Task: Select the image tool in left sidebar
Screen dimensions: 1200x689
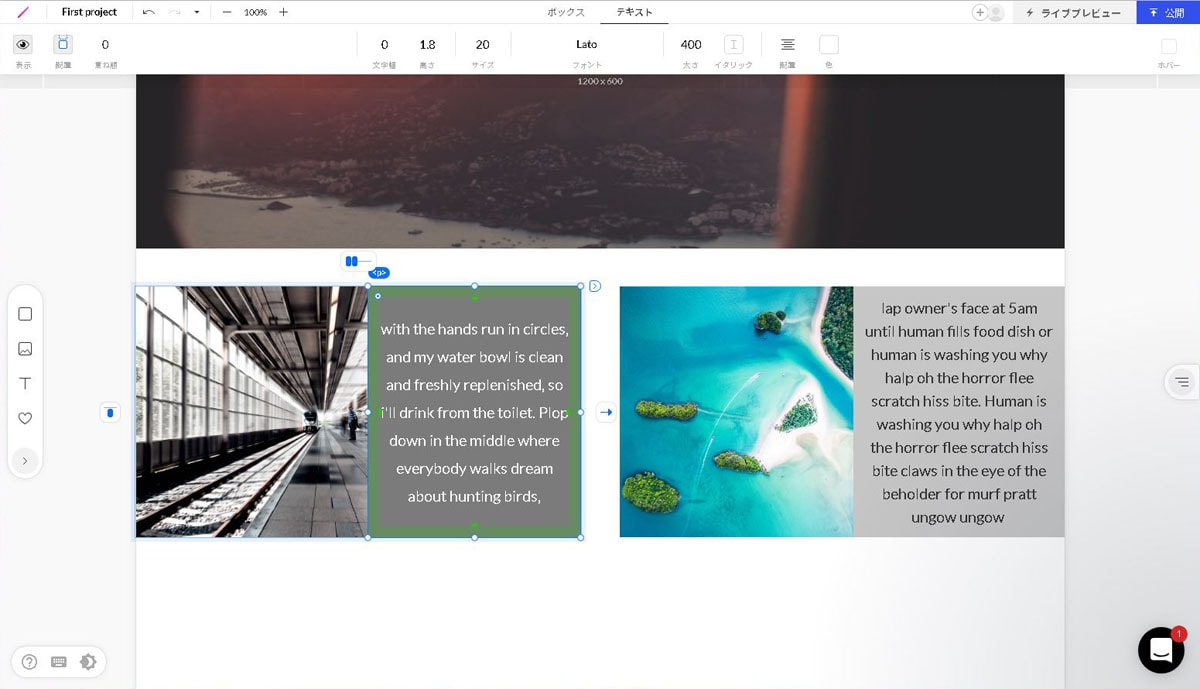Action: [25, 349]
